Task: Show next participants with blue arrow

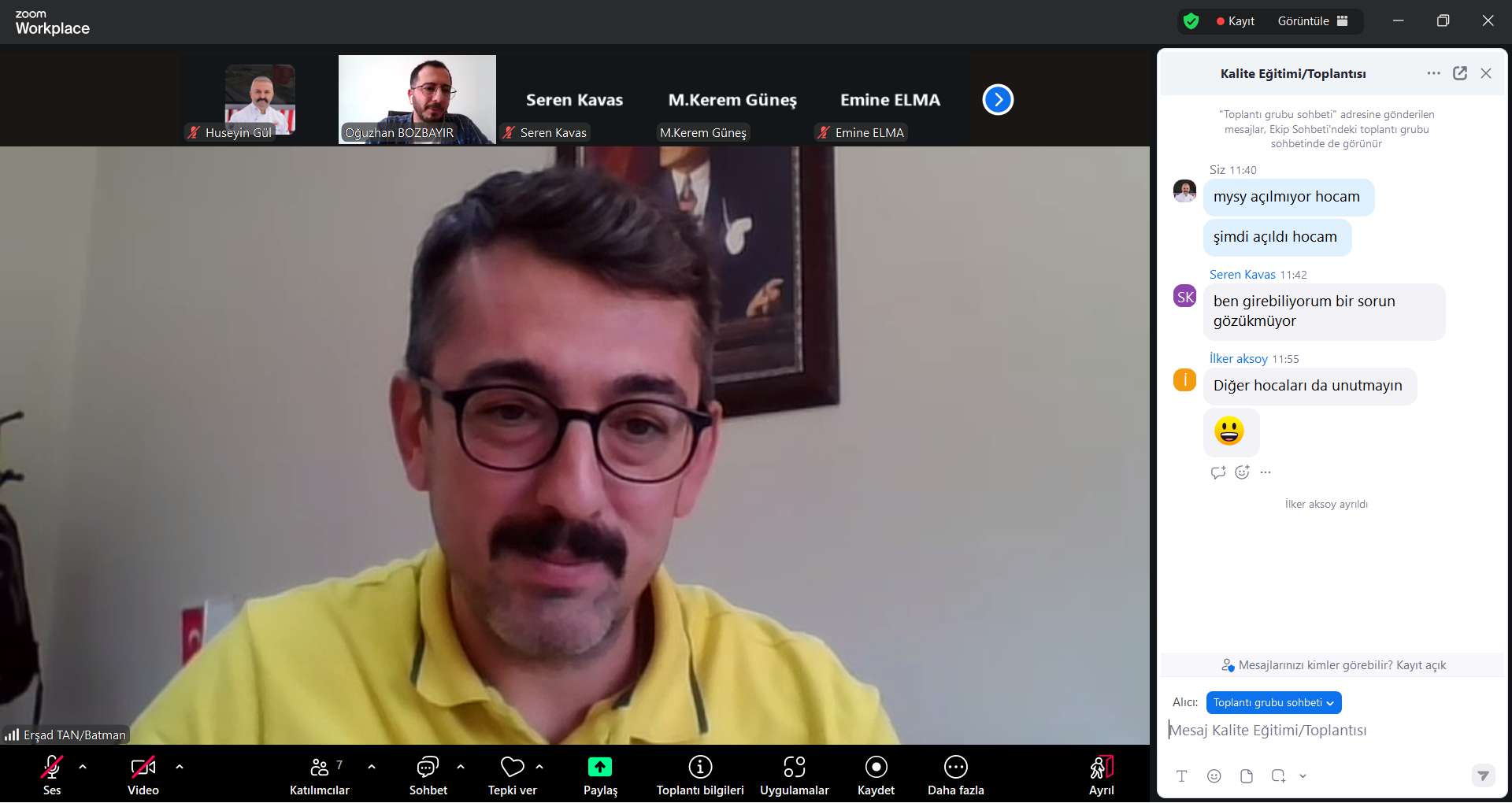Action: click(x=998, y=100)
